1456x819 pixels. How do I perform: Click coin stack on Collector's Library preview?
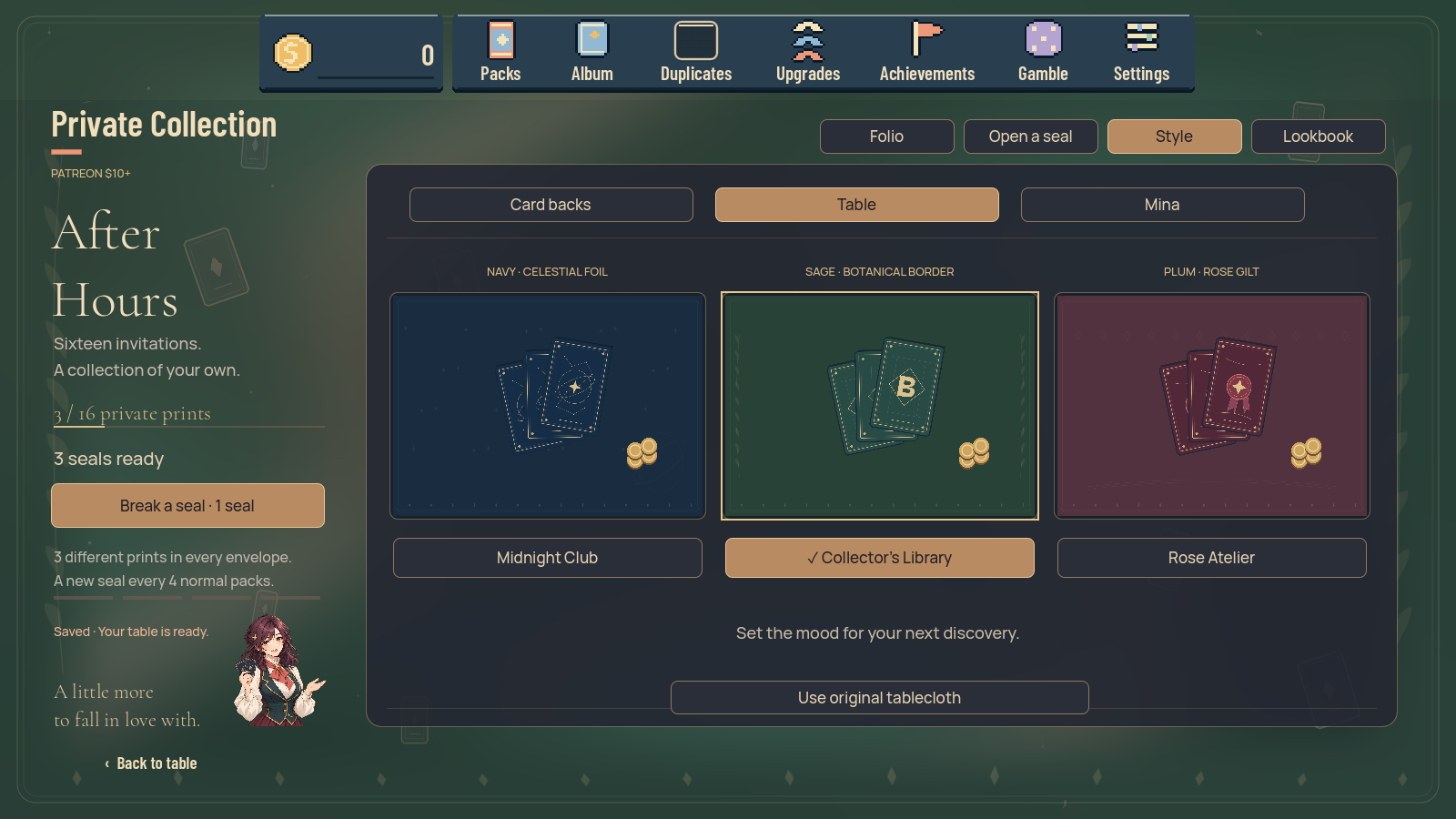pyautogui.click(x=975, y=452)
